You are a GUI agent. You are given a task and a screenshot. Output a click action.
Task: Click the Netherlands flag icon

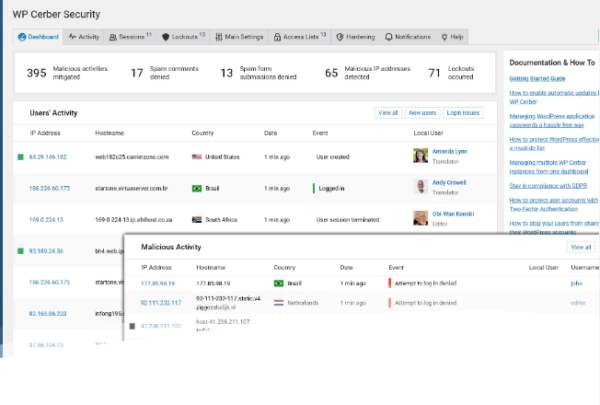tap(279, 303)
